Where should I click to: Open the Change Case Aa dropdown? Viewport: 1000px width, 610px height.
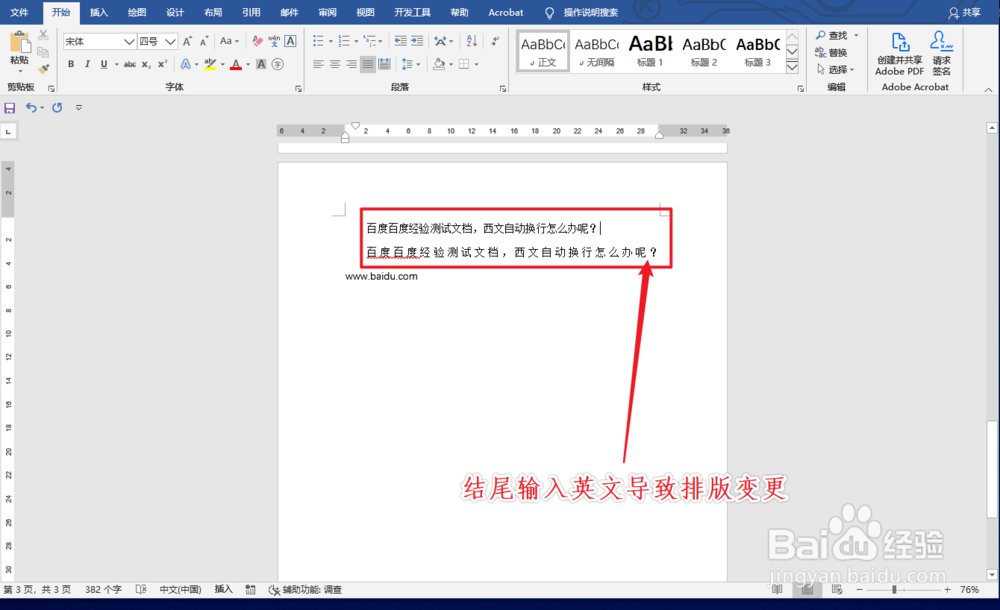tap(229, 41)
